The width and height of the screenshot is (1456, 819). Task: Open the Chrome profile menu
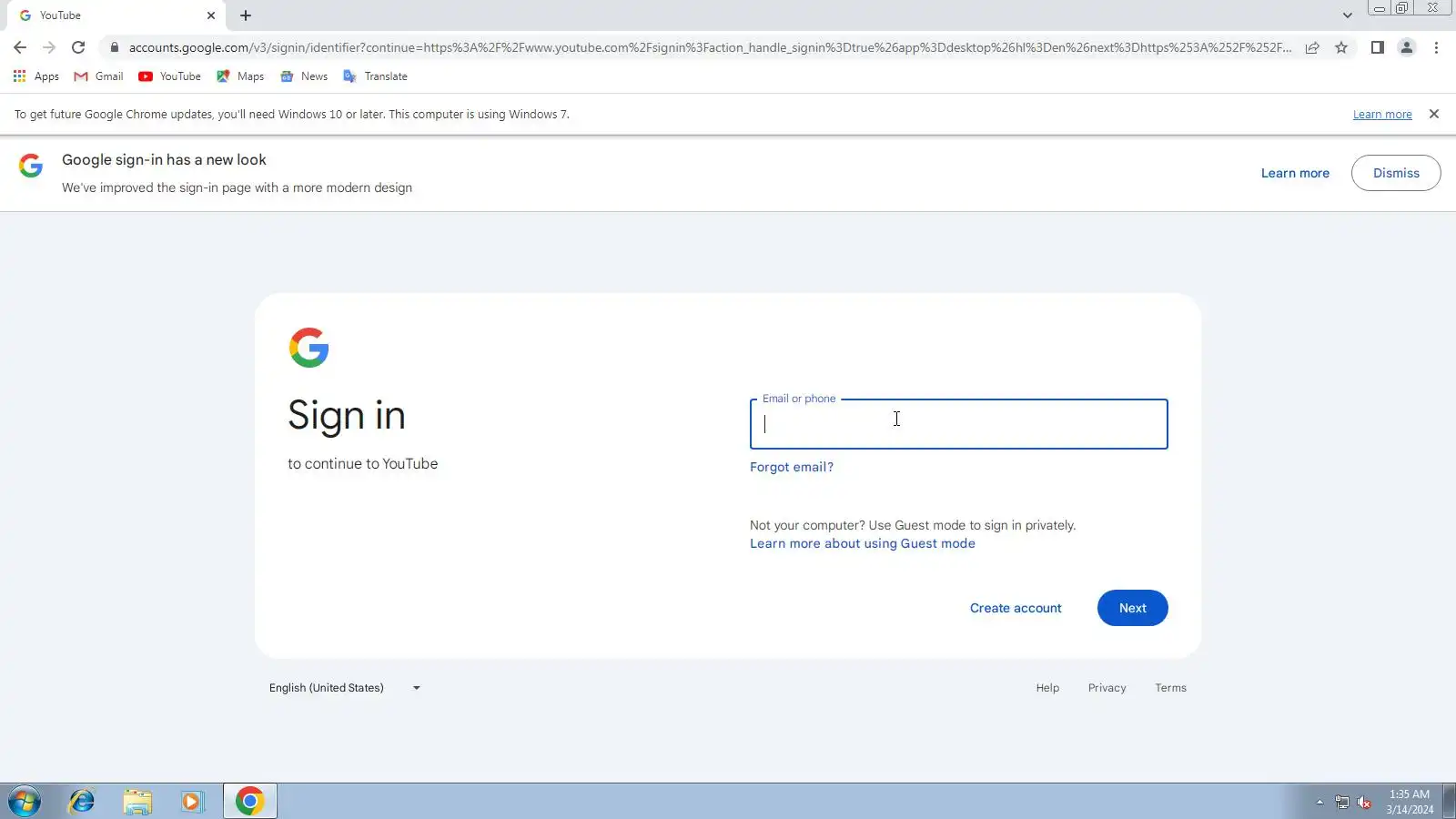coord(1407,47)
